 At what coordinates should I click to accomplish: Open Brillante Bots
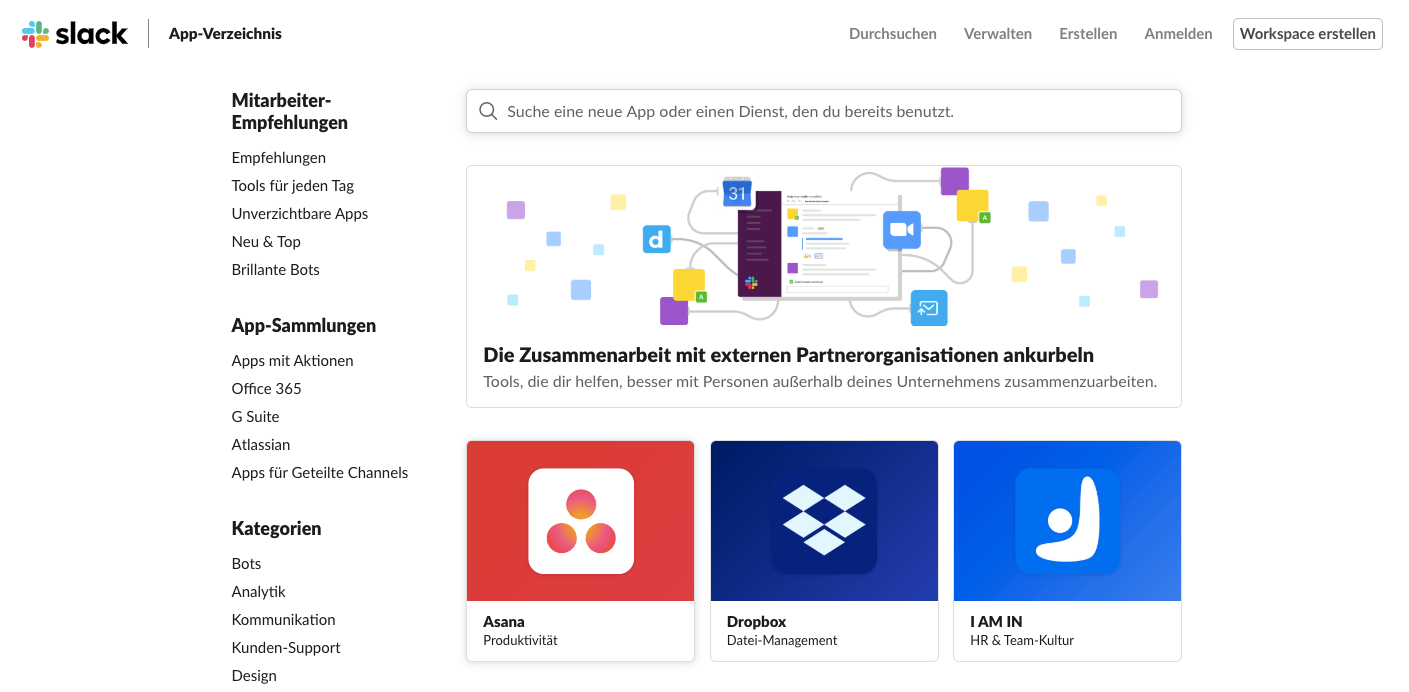click(x=276, y=269)
